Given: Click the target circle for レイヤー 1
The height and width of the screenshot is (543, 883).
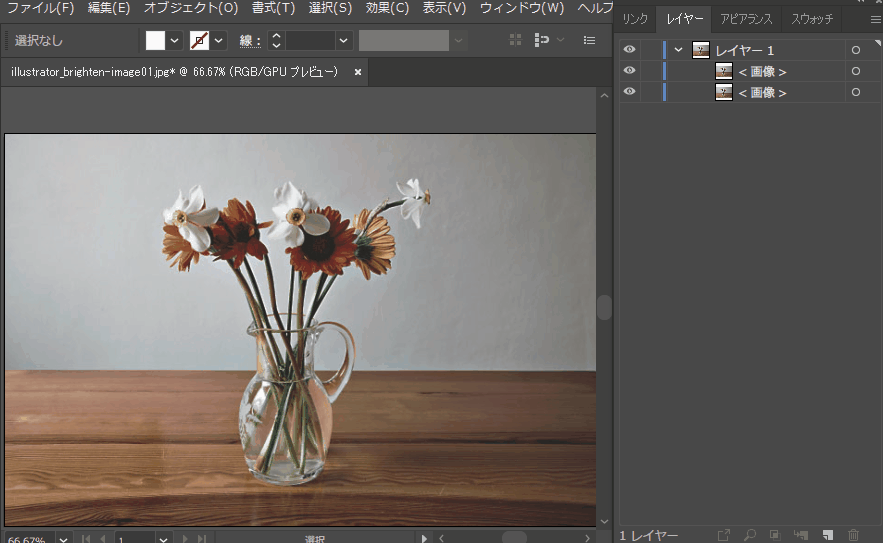Looking at the screenshot, I should click(x=855, y=50).
